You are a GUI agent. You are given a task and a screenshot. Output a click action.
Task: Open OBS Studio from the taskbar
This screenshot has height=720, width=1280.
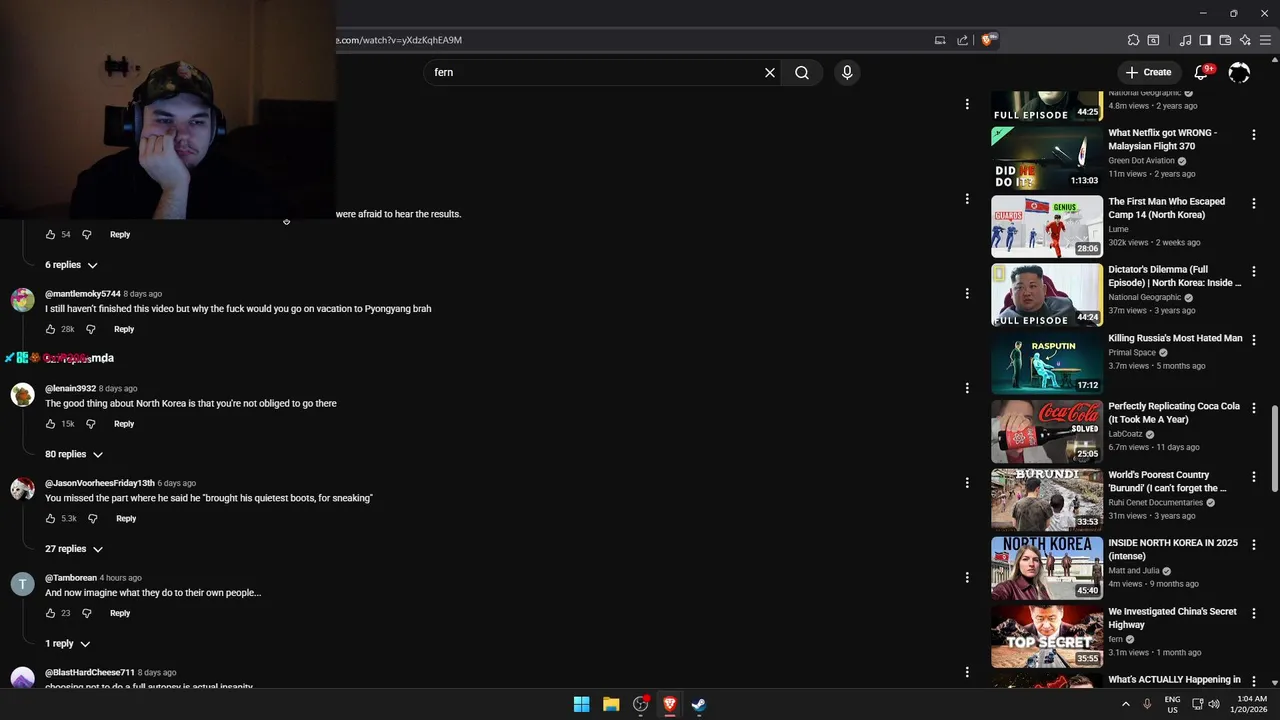pos(641,704)
